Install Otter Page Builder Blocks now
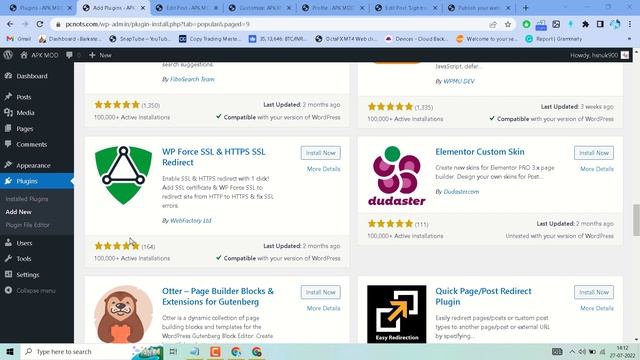Screen dimensions: 640x360 [320, 292]
